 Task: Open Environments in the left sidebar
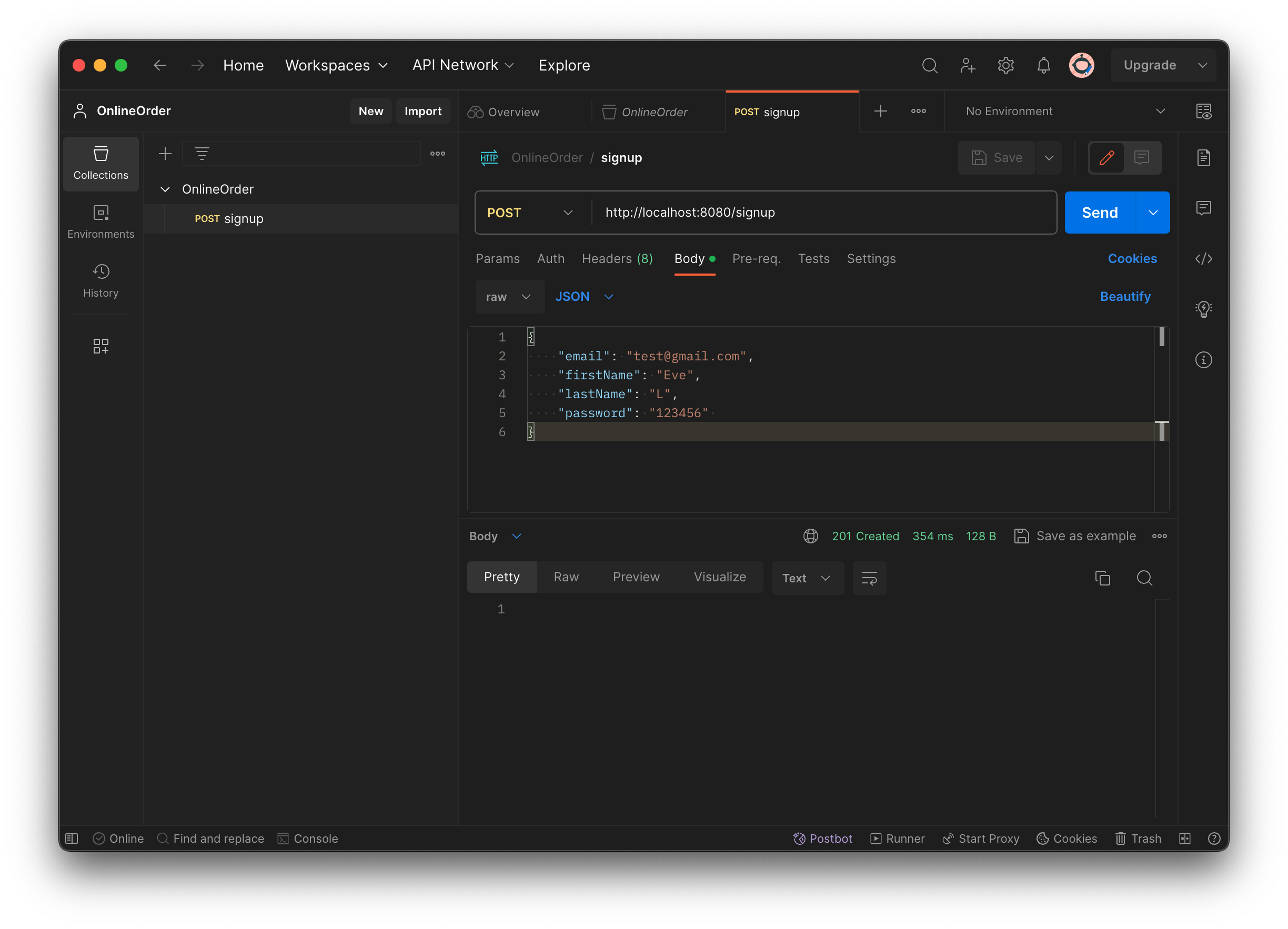[100, 221]
